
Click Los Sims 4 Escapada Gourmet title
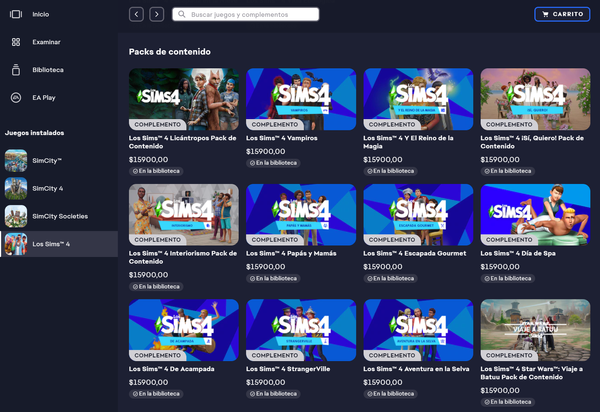(415, 253)
